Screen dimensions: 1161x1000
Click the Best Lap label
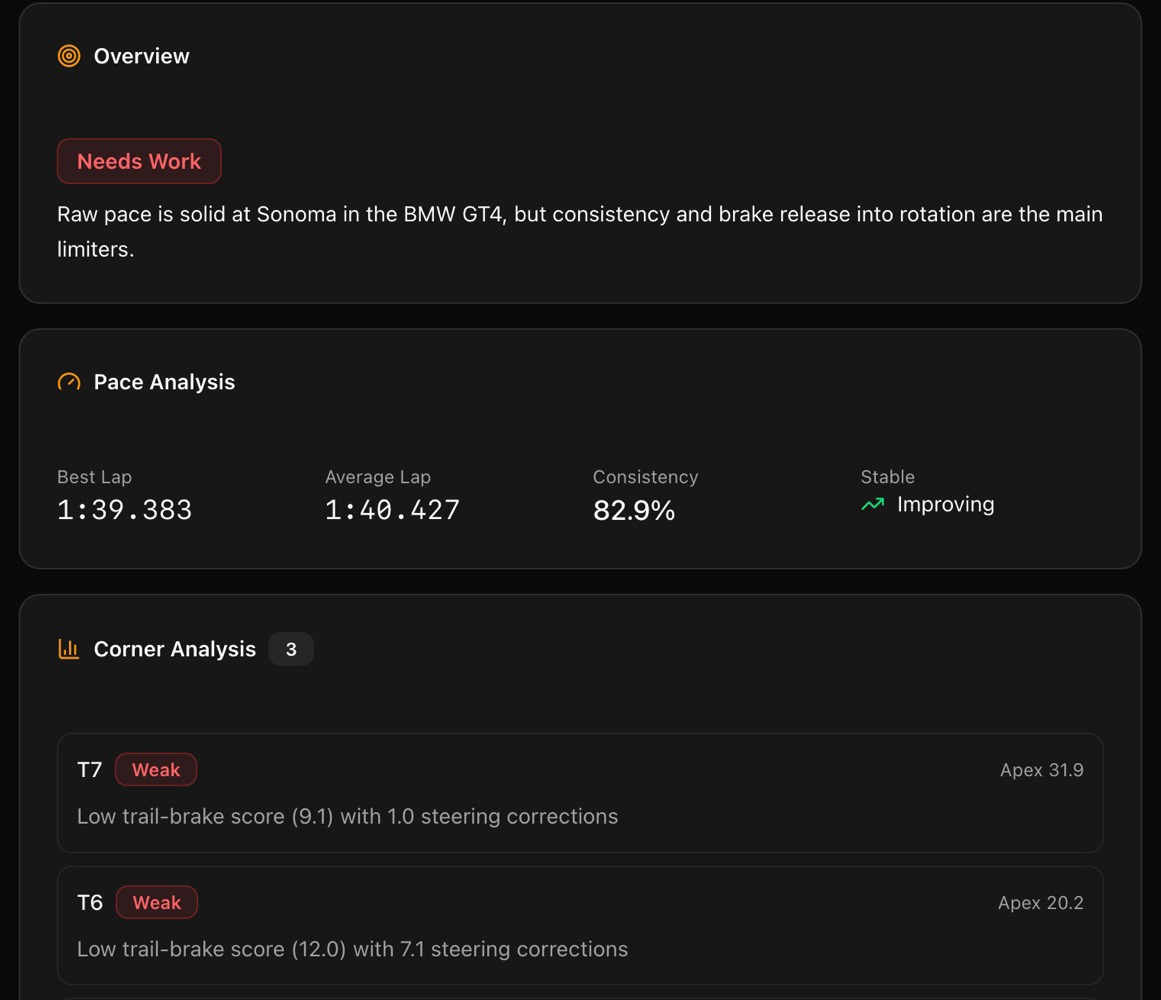(95, 477)
